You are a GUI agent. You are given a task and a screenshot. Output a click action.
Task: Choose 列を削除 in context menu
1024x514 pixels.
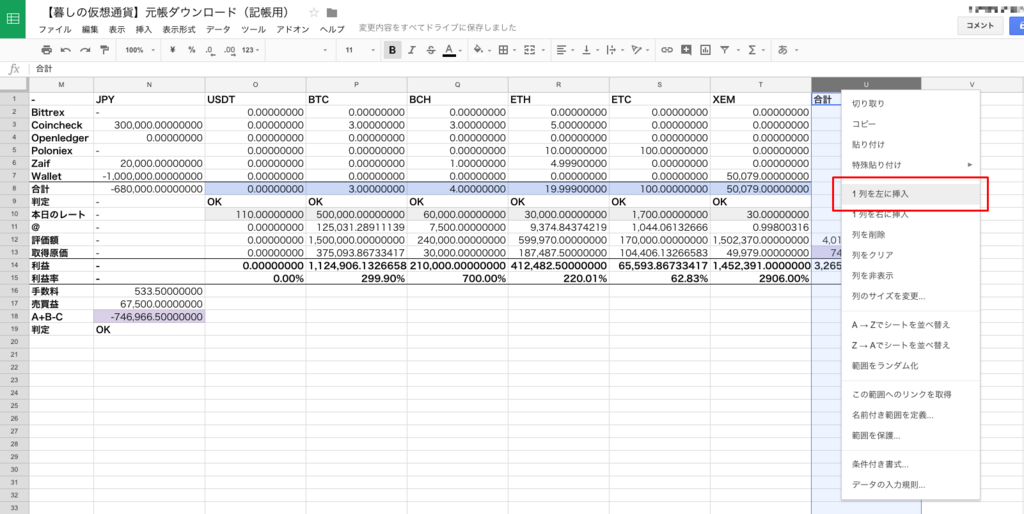pyautogui.click(x=911, y=234)
